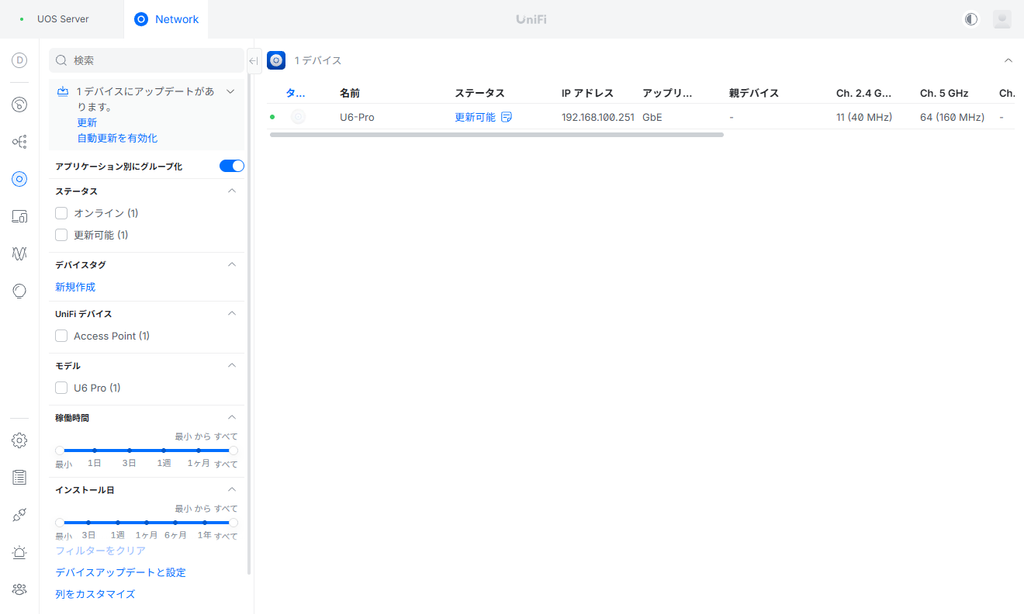Collapse the モデル filter section

232,365
